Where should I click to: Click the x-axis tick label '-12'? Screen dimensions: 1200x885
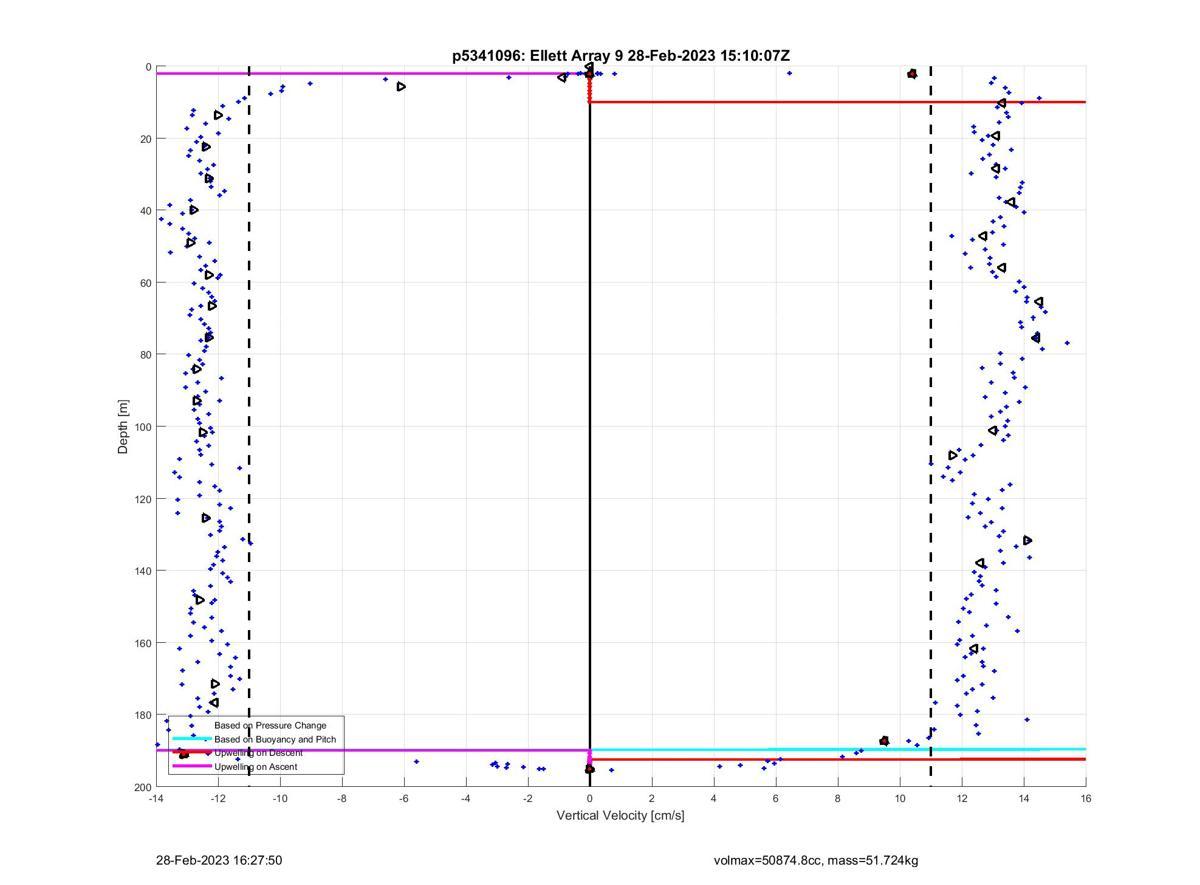coord(218,798)
